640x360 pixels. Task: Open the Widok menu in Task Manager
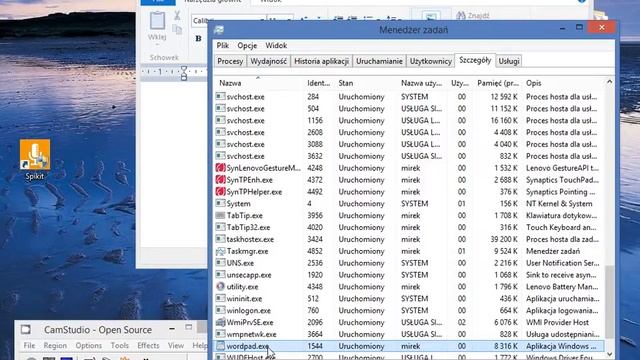(276, 45)
